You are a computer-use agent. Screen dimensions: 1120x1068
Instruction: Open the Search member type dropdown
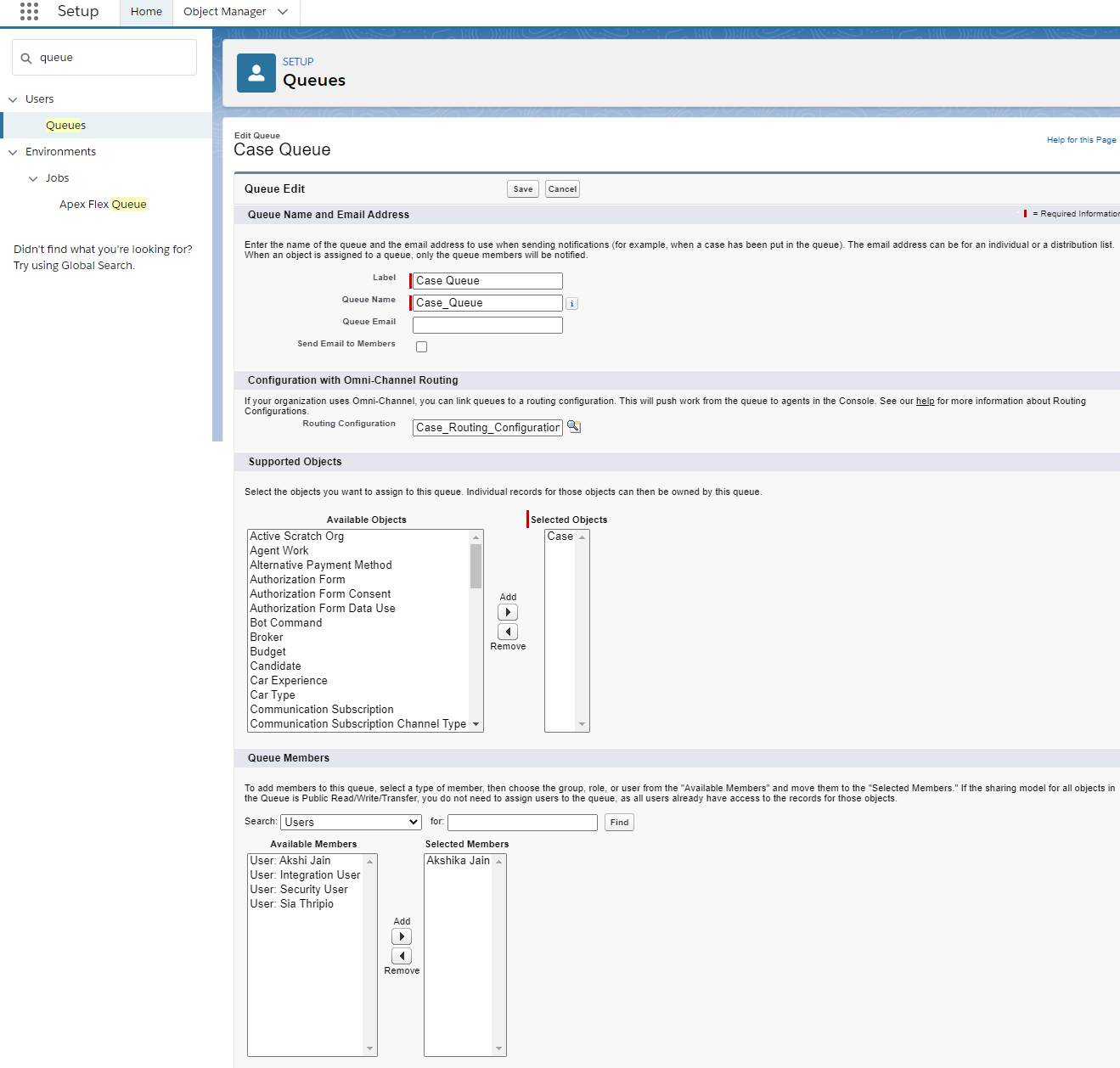pyautogui.click(x=351, y=822)
